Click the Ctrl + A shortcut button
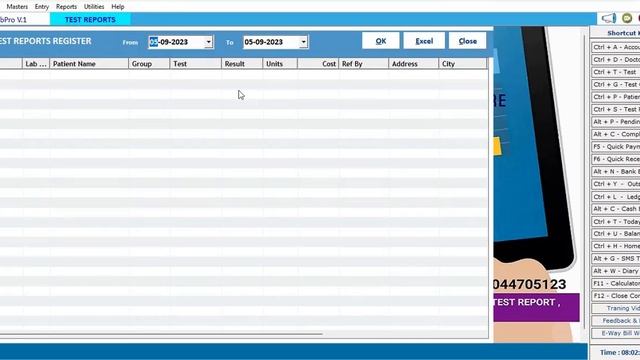Viewport: 640px width, 360px height. point(616,47)
